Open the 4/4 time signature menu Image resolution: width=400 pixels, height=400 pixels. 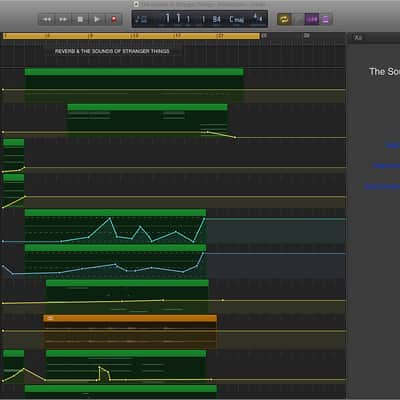(258, 18)
